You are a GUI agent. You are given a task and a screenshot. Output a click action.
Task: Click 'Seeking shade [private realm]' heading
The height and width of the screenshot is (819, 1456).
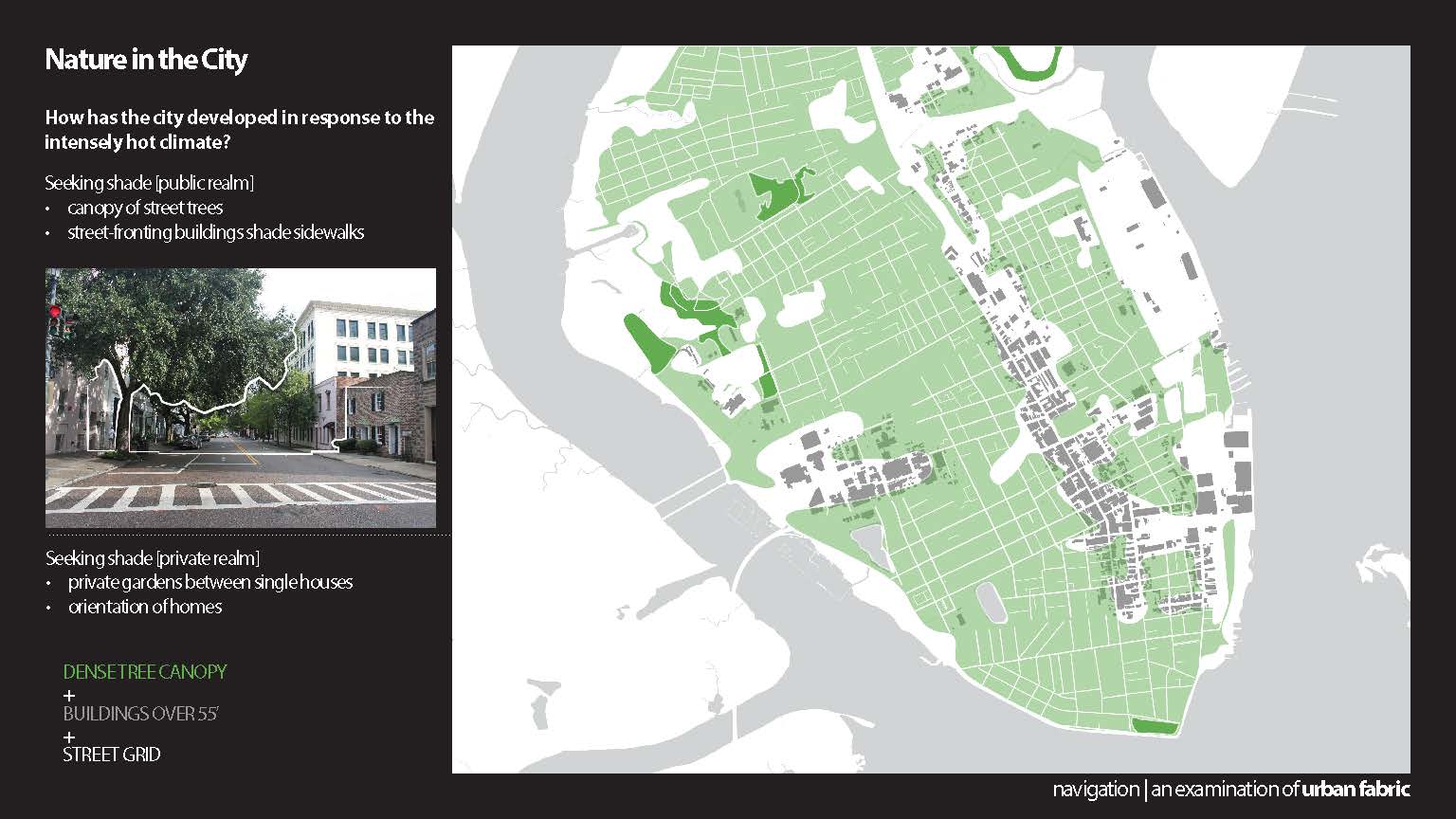[153, 558]
